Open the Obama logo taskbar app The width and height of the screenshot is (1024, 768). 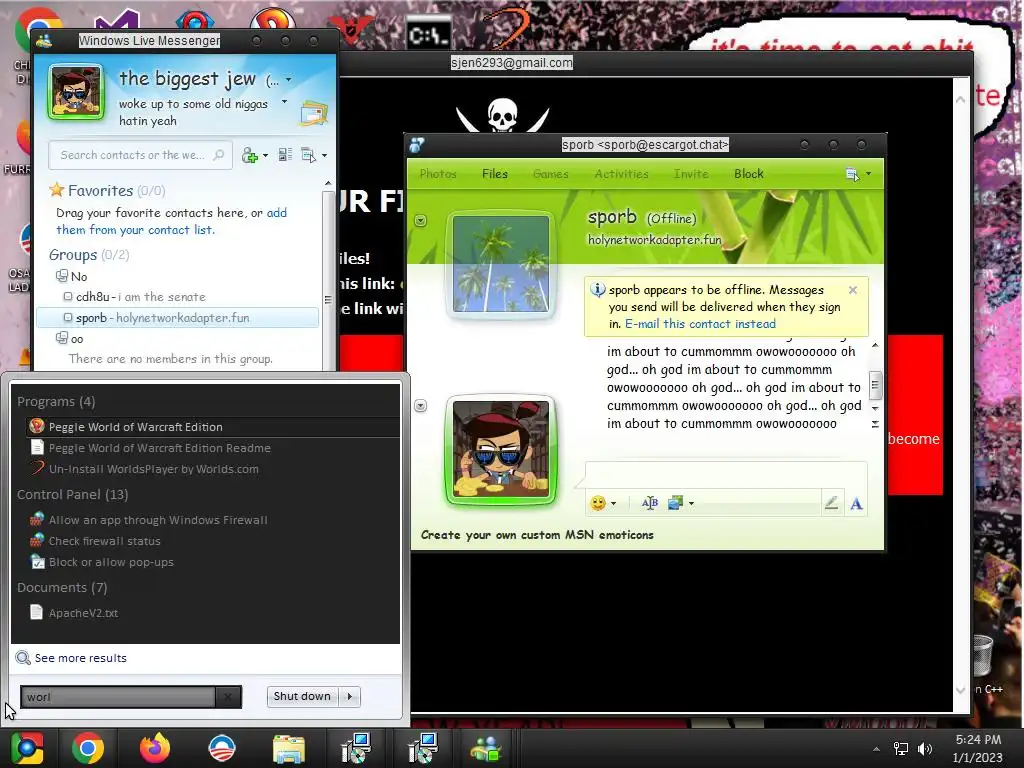tap(222, 748)
